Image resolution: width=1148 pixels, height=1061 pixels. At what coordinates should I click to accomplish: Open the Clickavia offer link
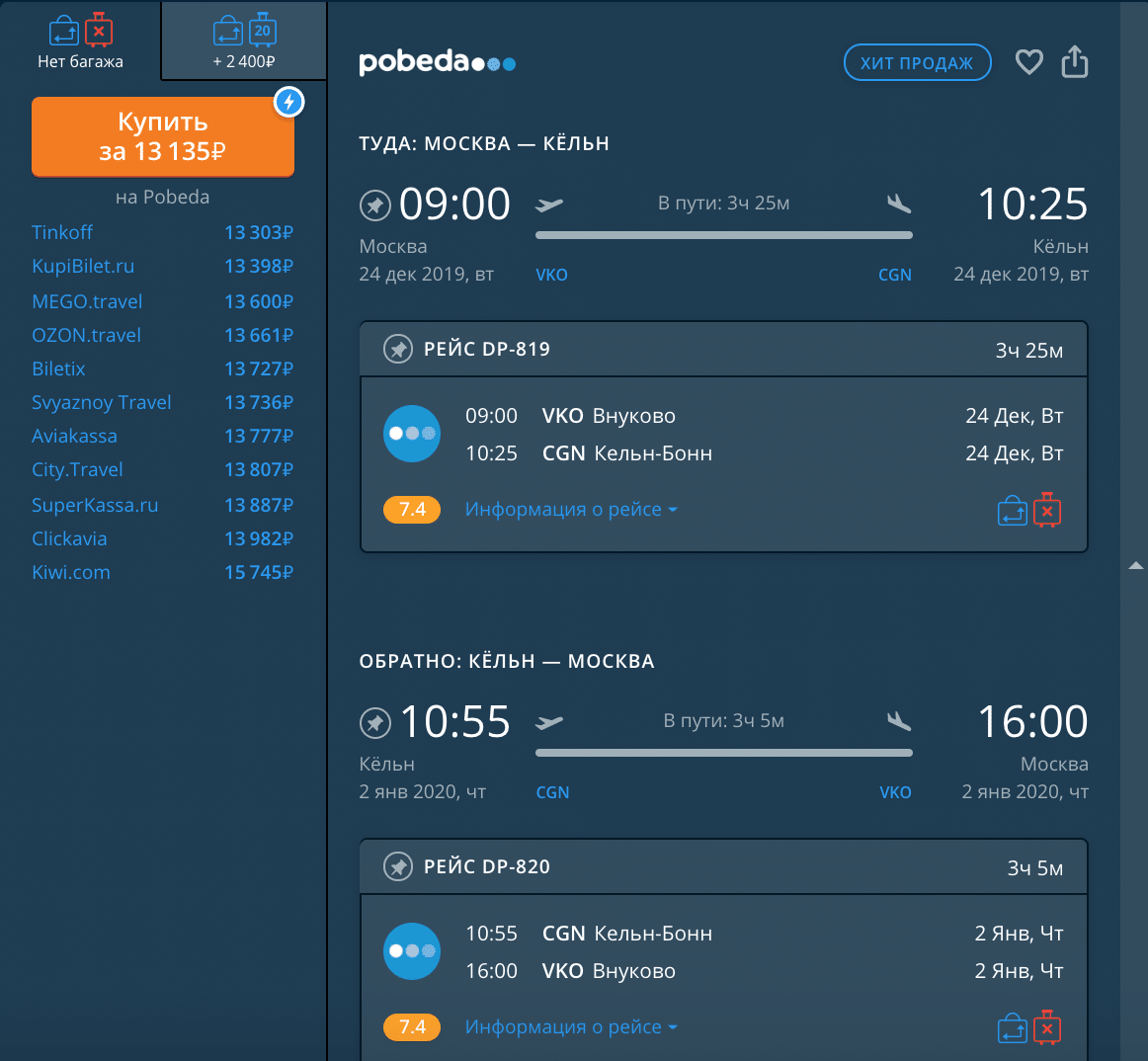(x=163, y=538)
